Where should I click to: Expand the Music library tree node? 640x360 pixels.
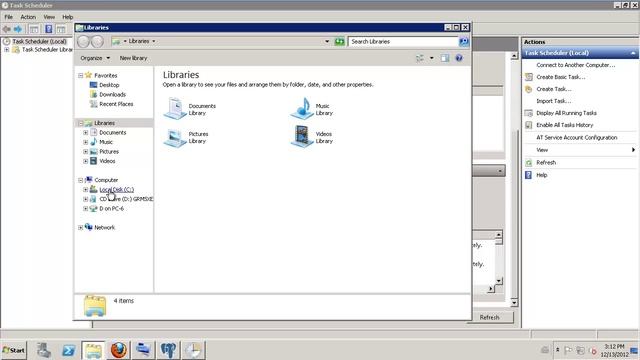(86, 142)
